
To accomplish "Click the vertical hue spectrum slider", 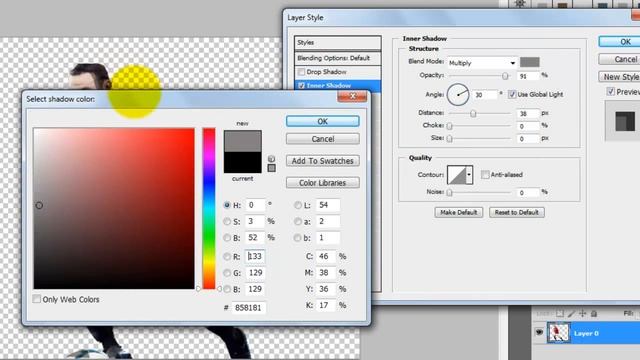I will point(209,209).
